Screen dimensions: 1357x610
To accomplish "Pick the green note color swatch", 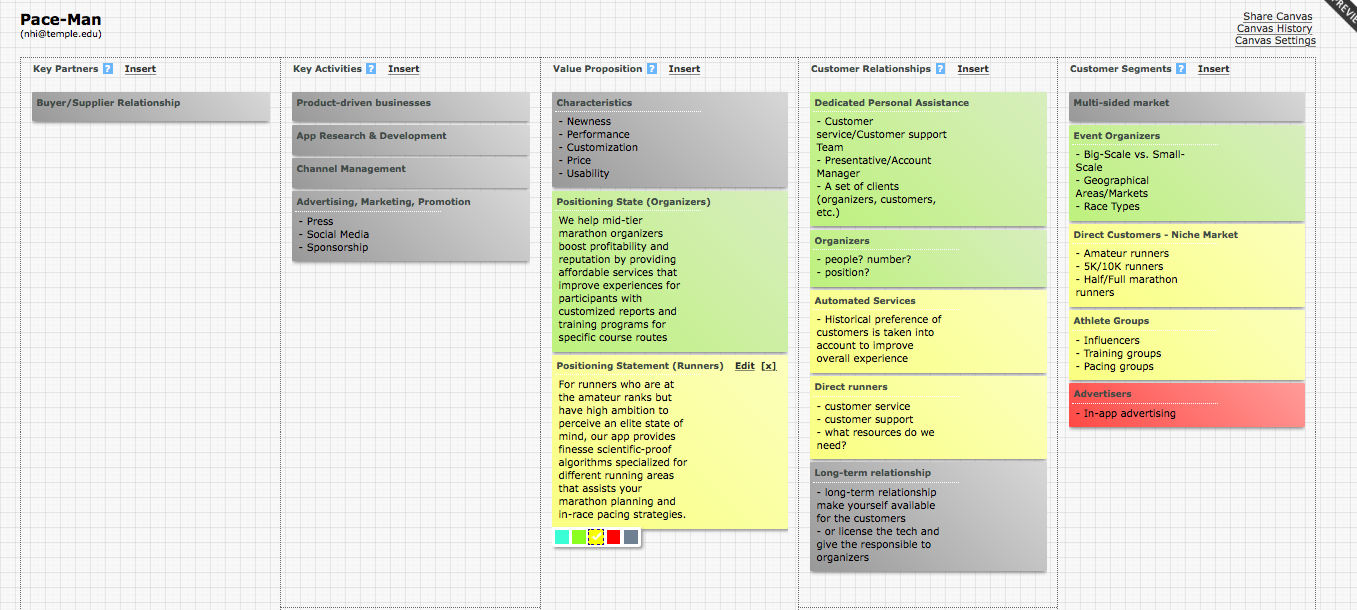I will tap(579, 537).
